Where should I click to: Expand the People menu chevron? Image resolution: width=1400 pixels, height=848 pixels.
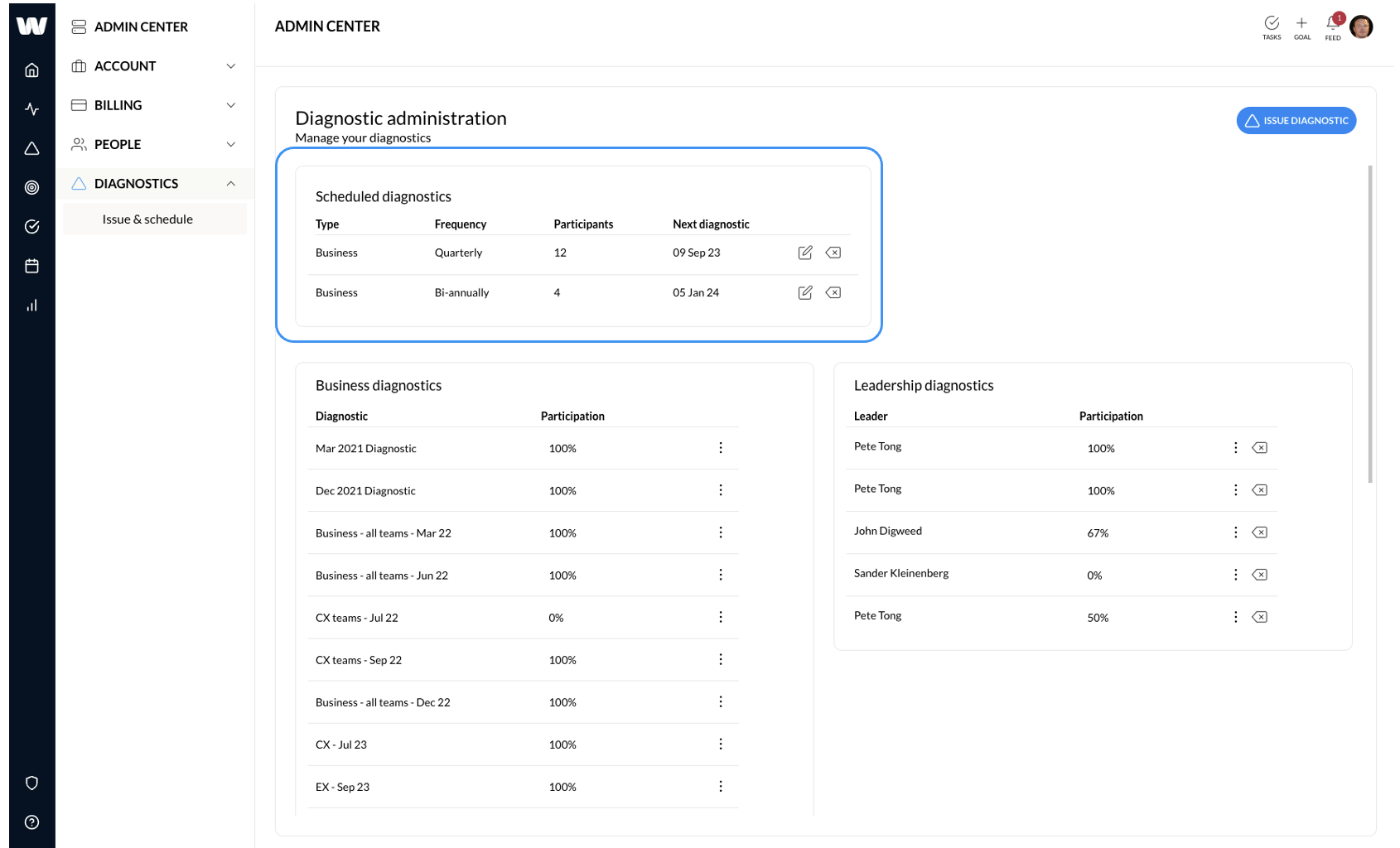231,144
